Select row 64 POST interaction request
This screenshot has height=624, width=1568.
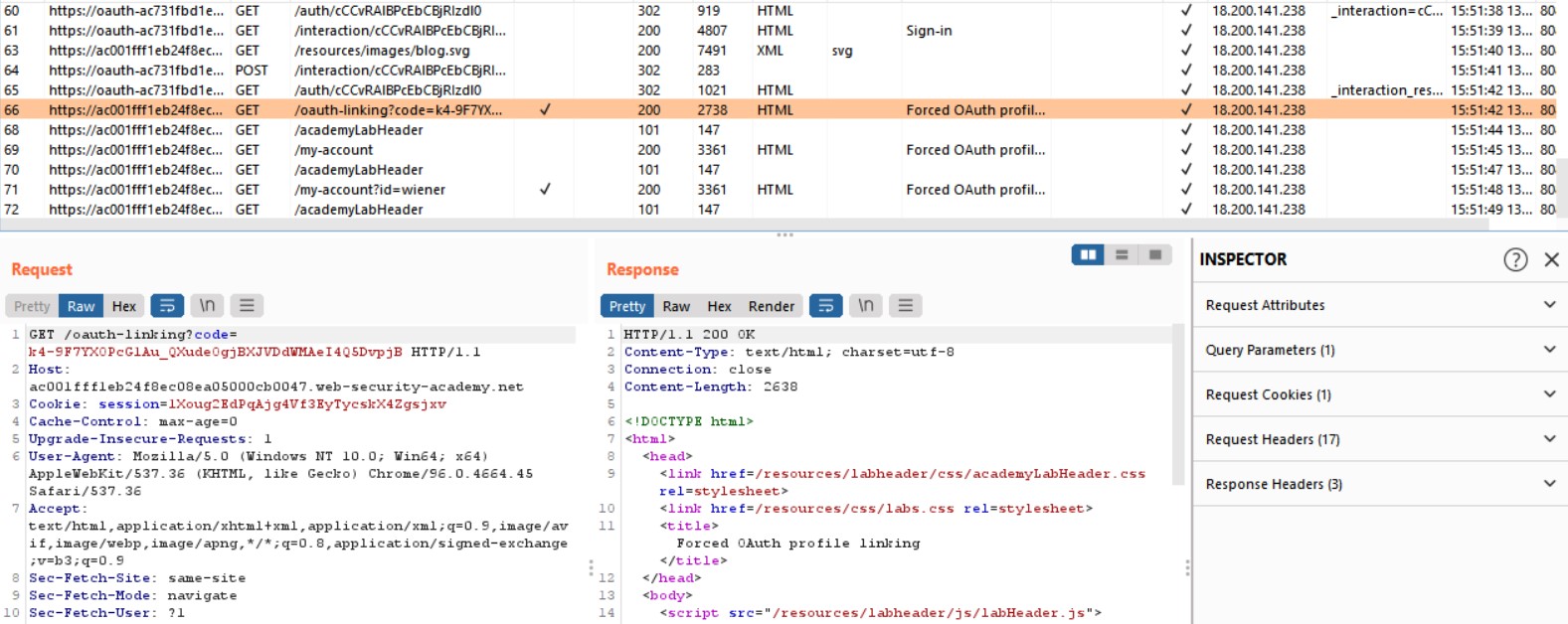(779, 71)
